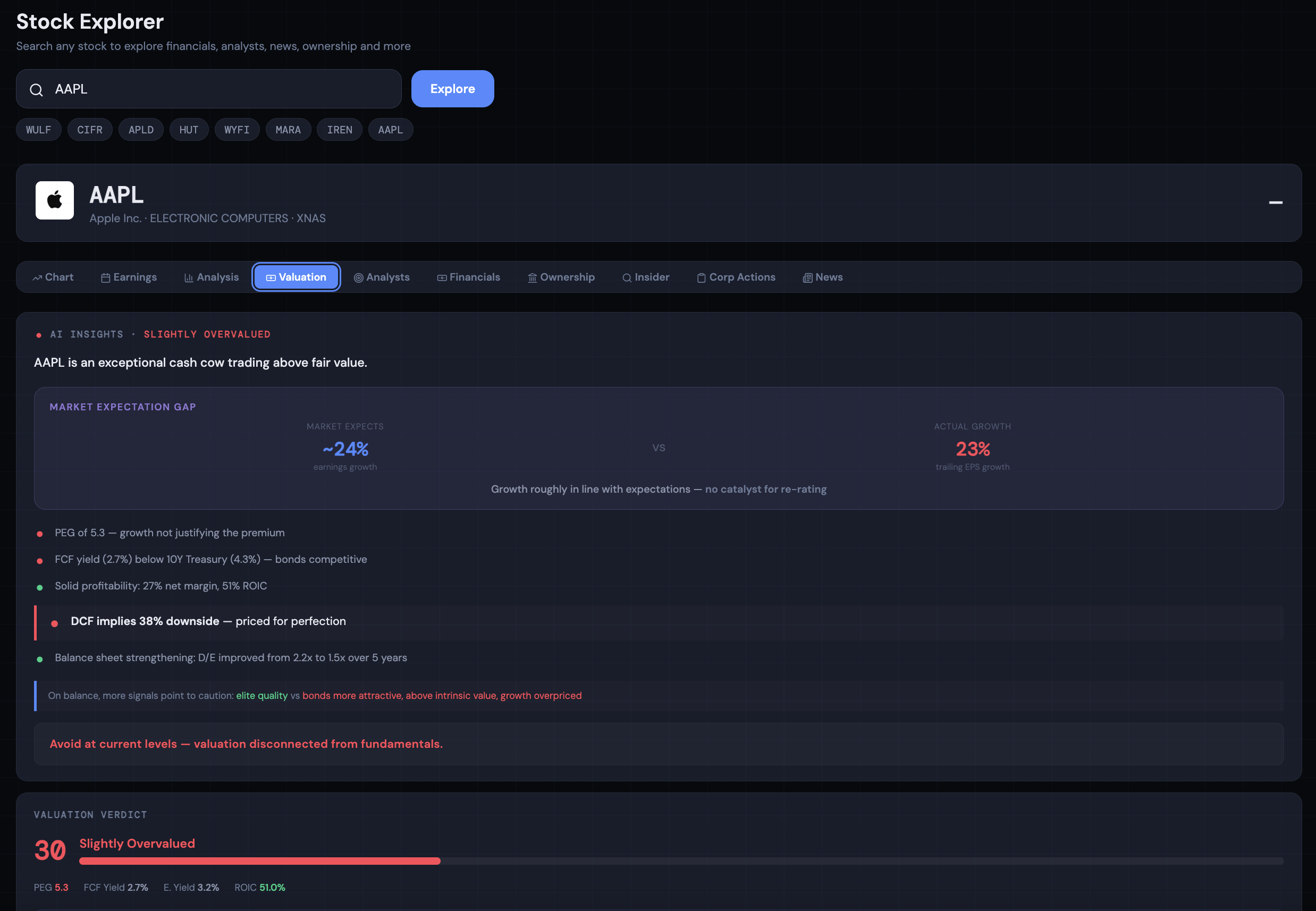The image size is (1316, 911).
Task: Collapse the AAPL header card
Action: [x=1276, y=203]
